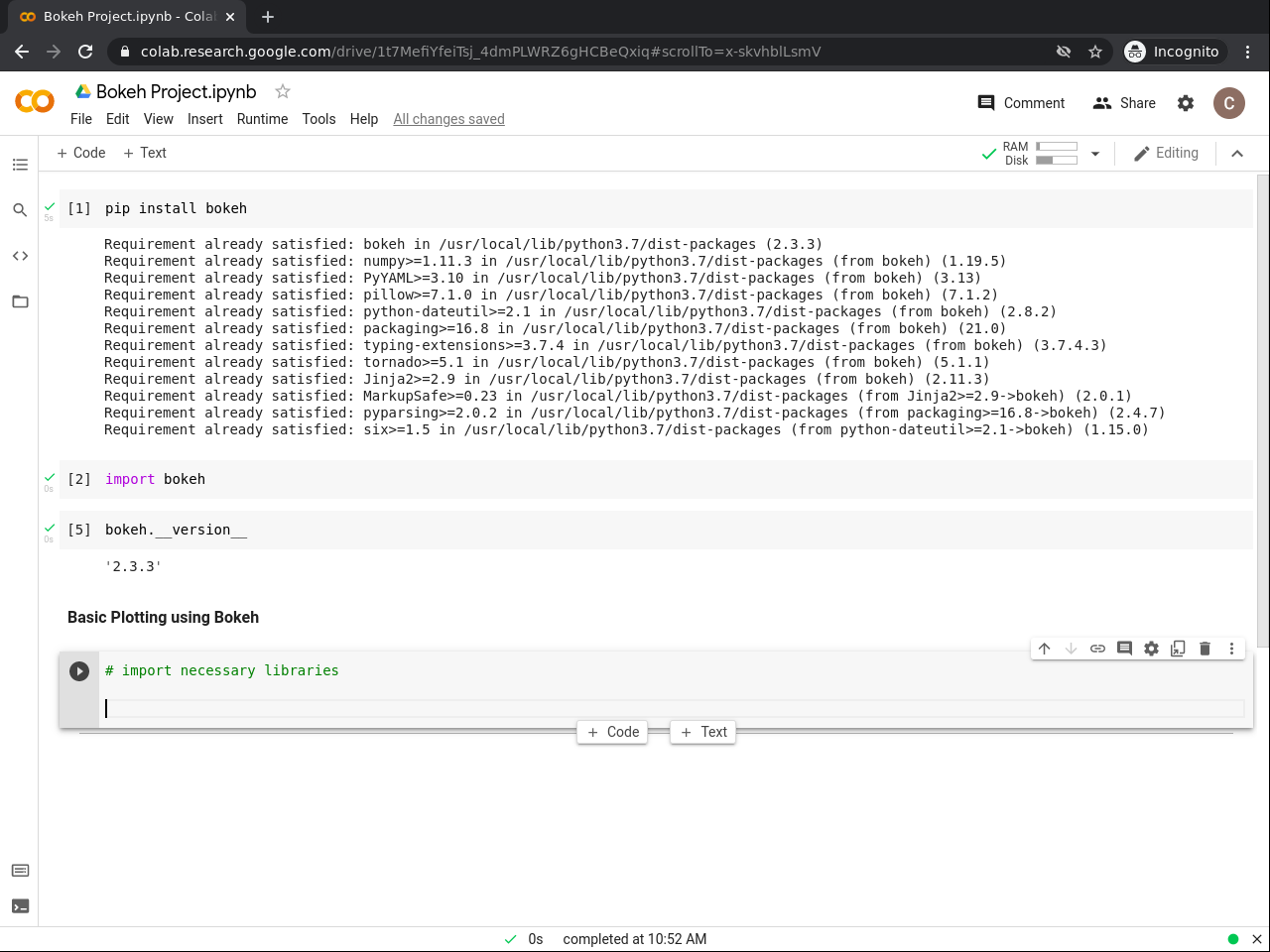
Task: Click the Colab logo icon
Action: coord(35,101)
